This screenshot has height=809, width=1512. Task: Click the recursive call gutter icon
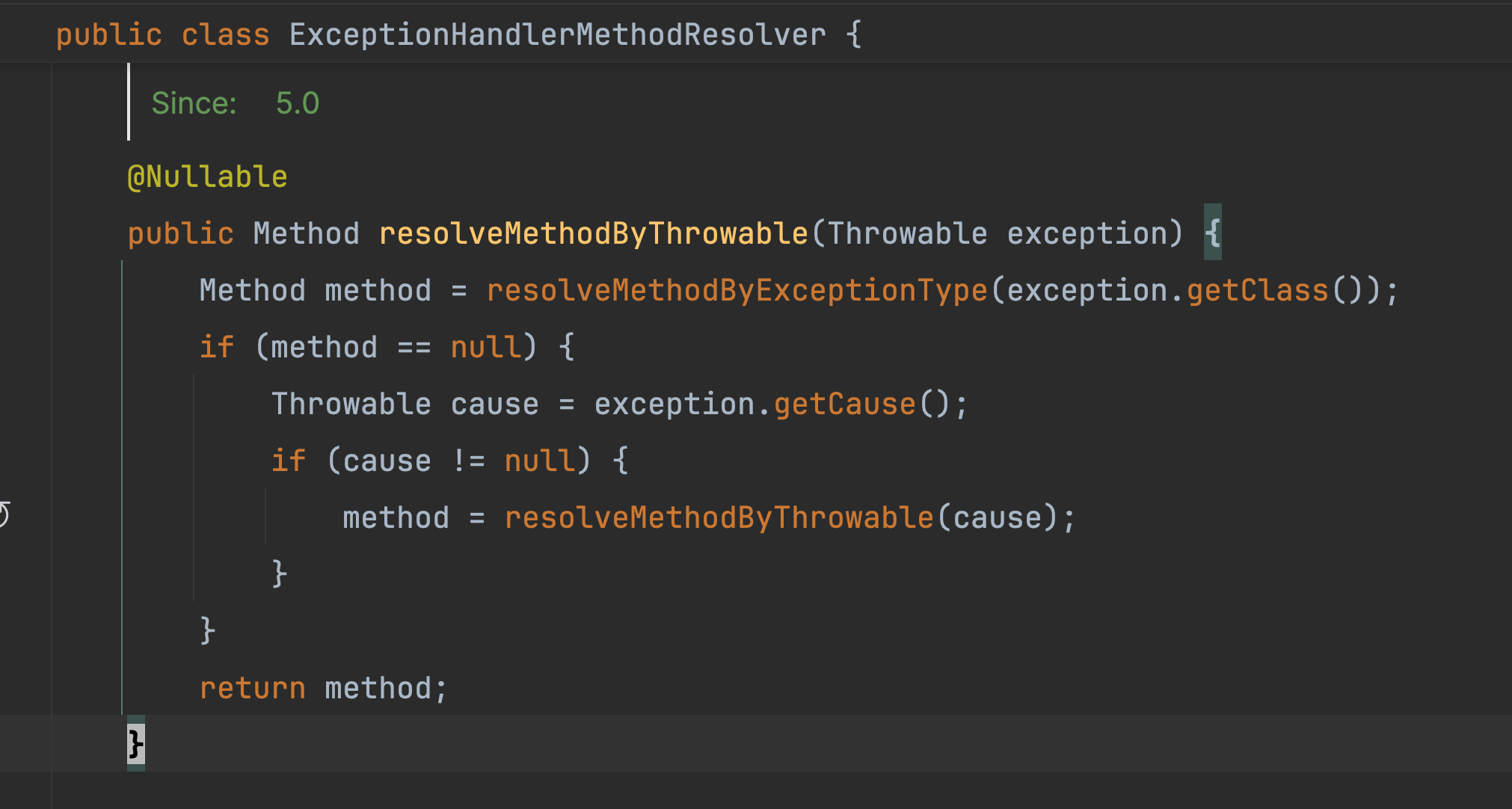click(4, 515)
